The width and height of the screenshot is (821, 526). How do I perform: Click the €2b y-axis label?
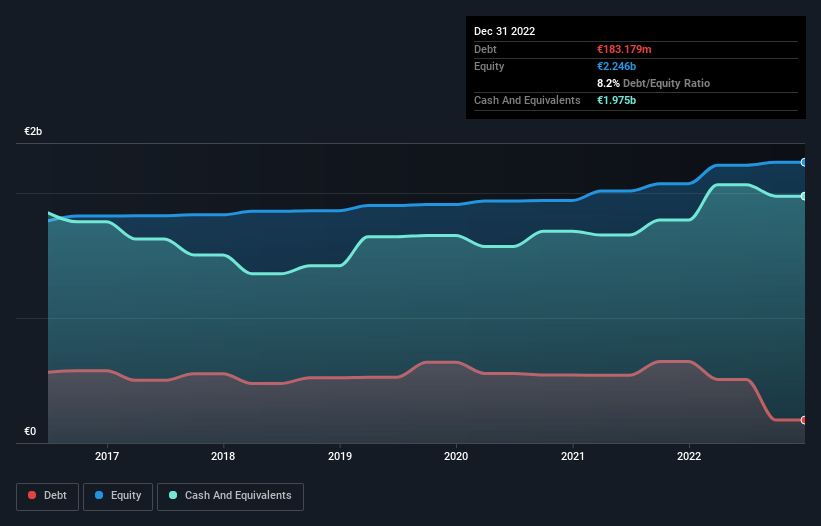(33, 131)
